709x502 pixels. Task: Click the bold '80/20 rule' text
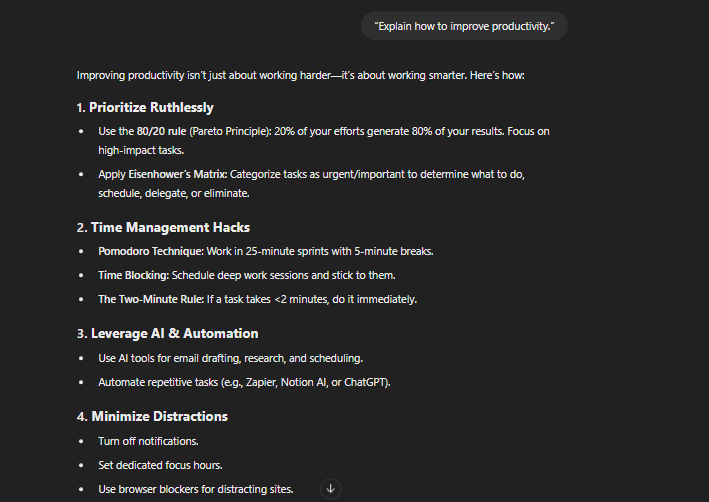pyautogui.click(x=161, y=131)
